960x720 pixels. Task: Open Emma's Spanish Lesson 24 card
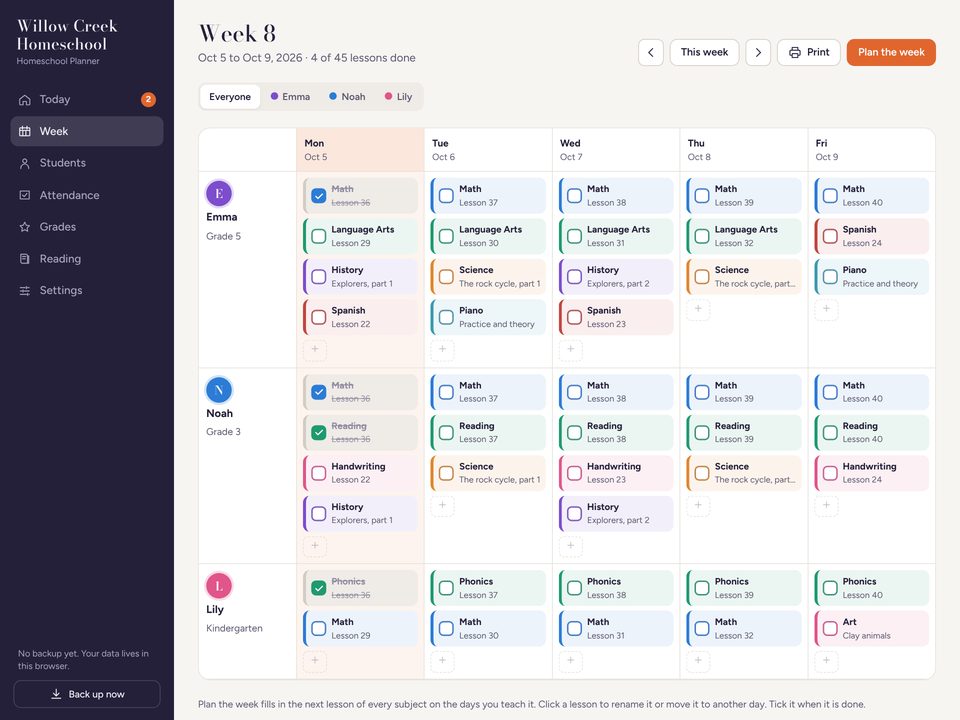872,236
